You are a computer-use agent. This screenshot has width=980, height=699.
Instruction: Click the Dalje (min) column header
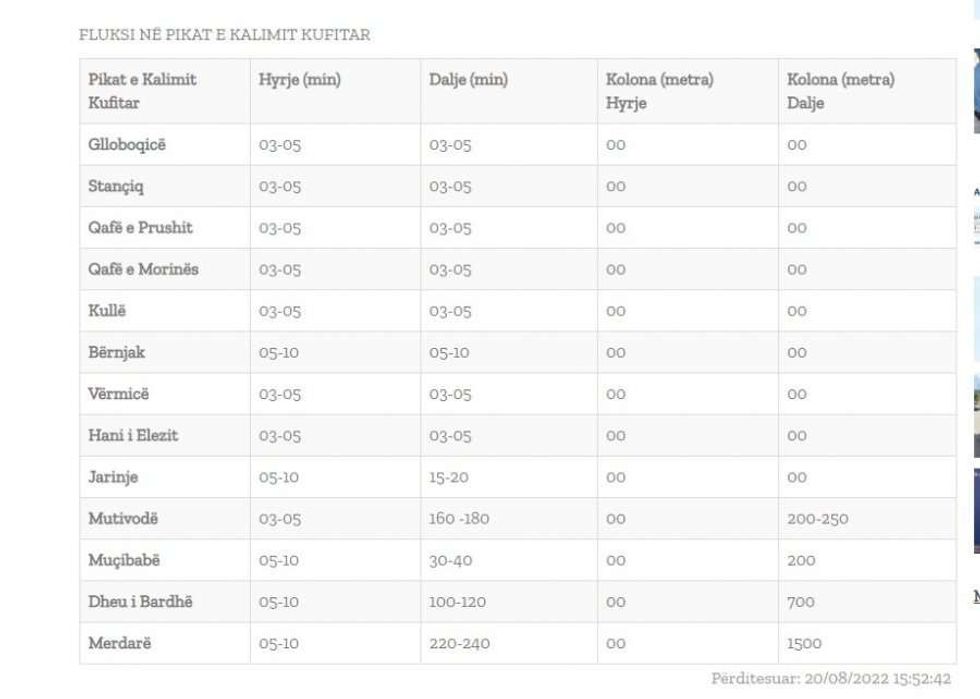click(x=468, y=80)
